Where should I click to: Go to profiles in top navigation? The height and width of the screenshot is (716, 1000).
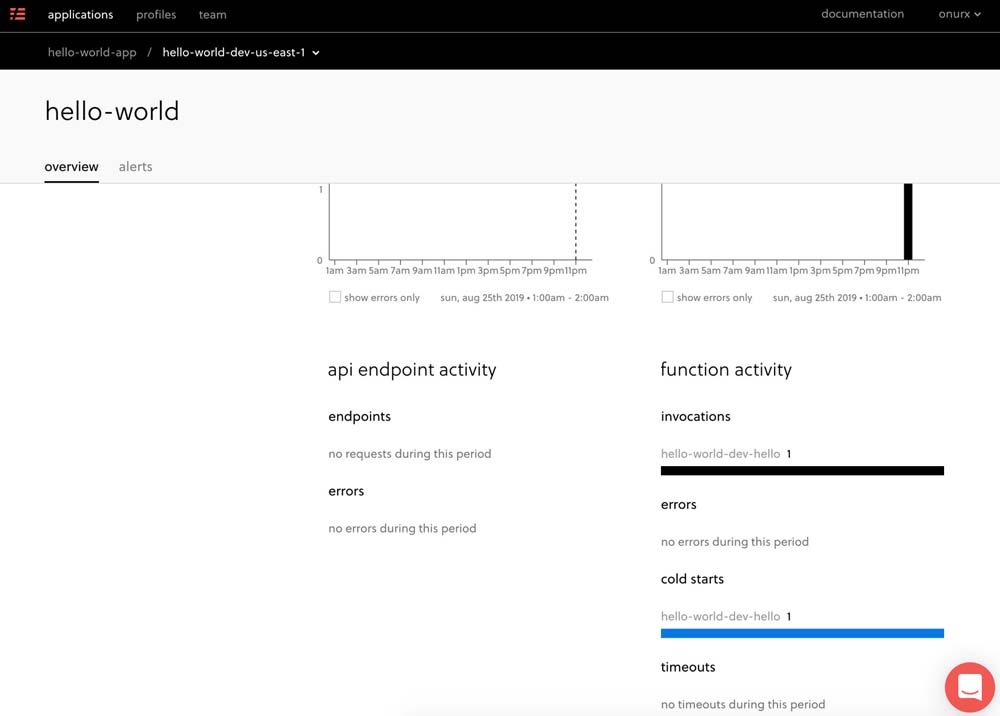pos(156,15)
